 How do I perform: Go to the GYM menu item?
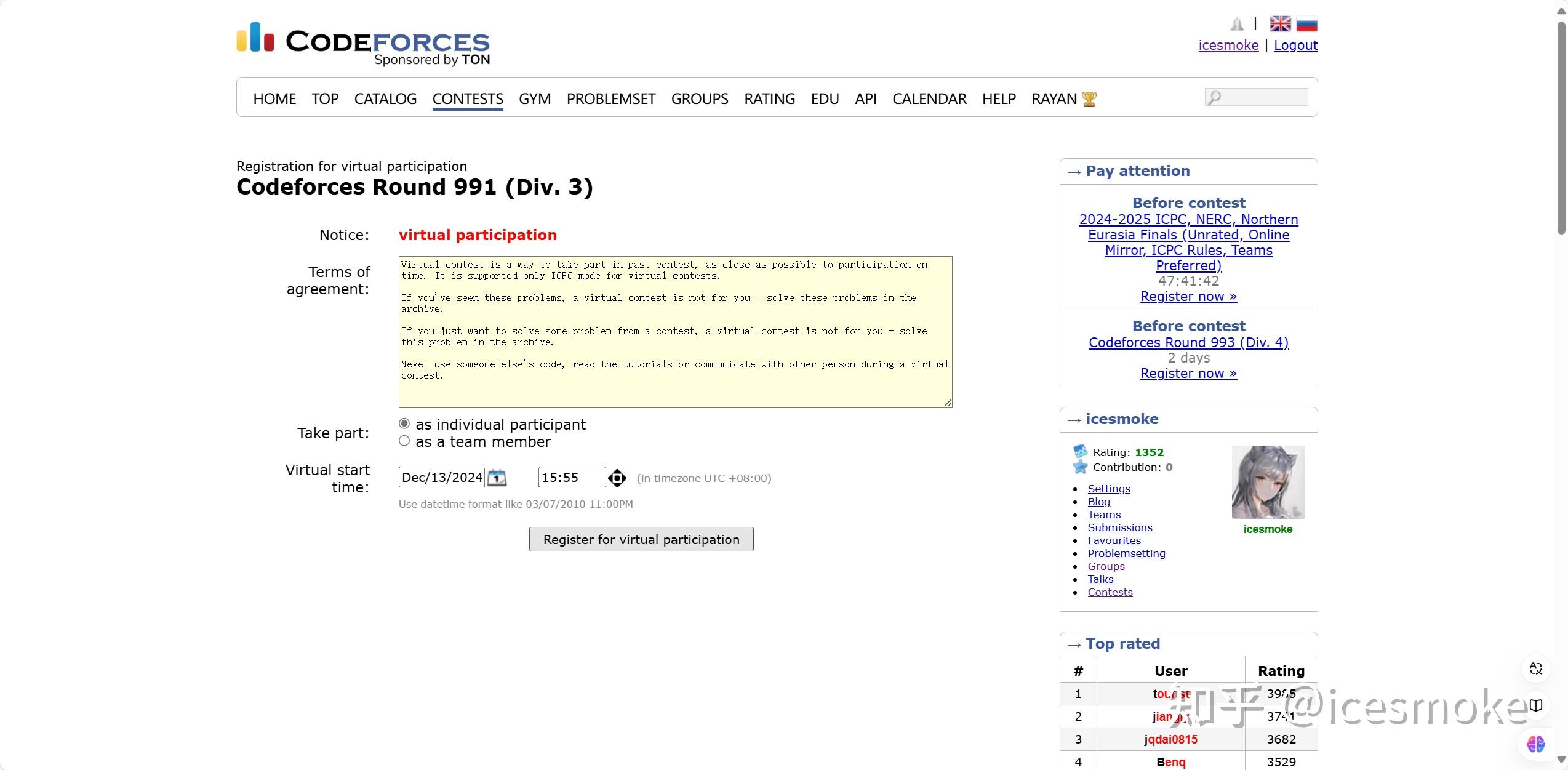pyautogui.click(x=534, y=99)
